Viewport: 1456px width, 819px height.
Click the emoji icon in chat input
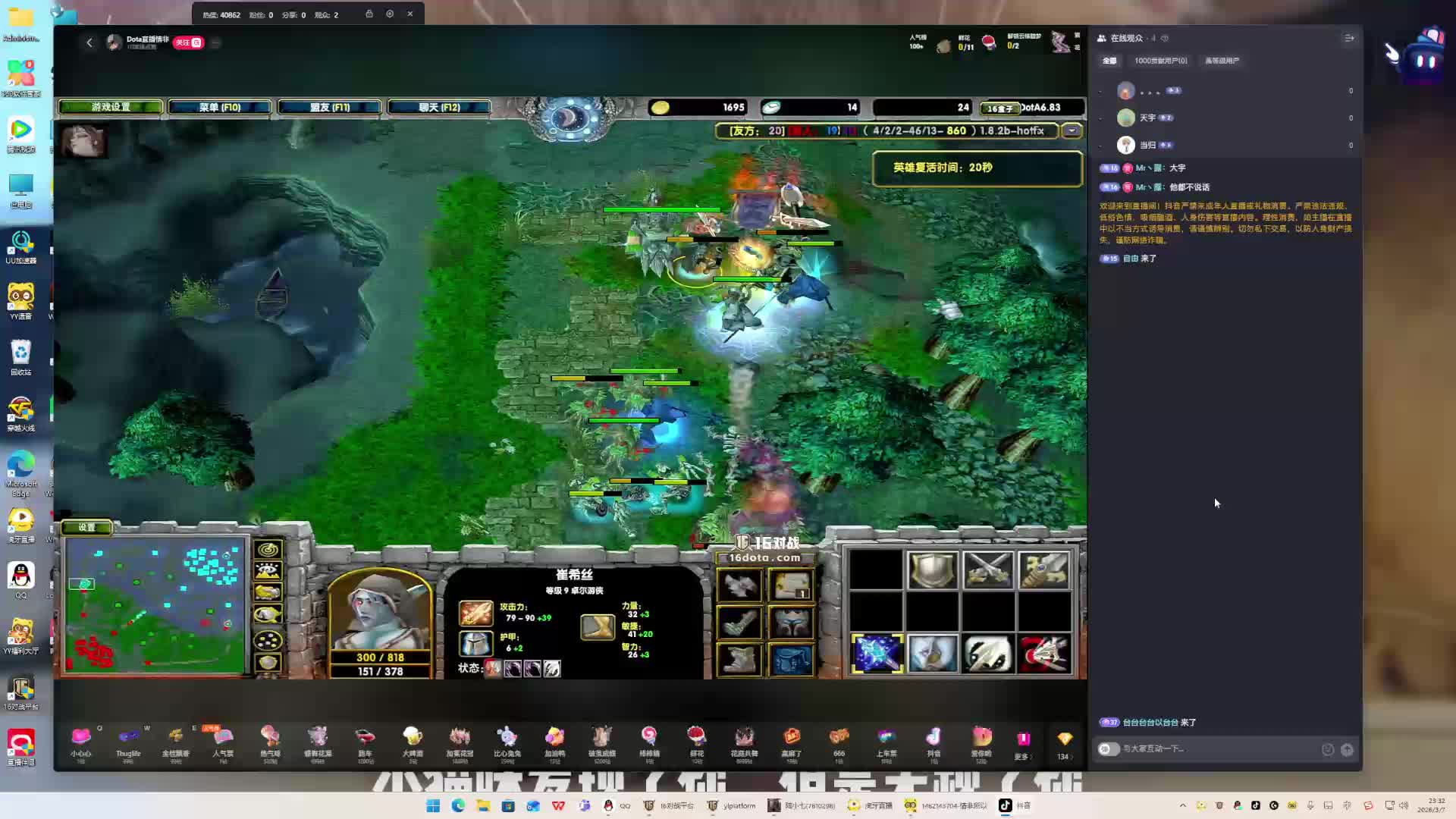click(1328, 749)
